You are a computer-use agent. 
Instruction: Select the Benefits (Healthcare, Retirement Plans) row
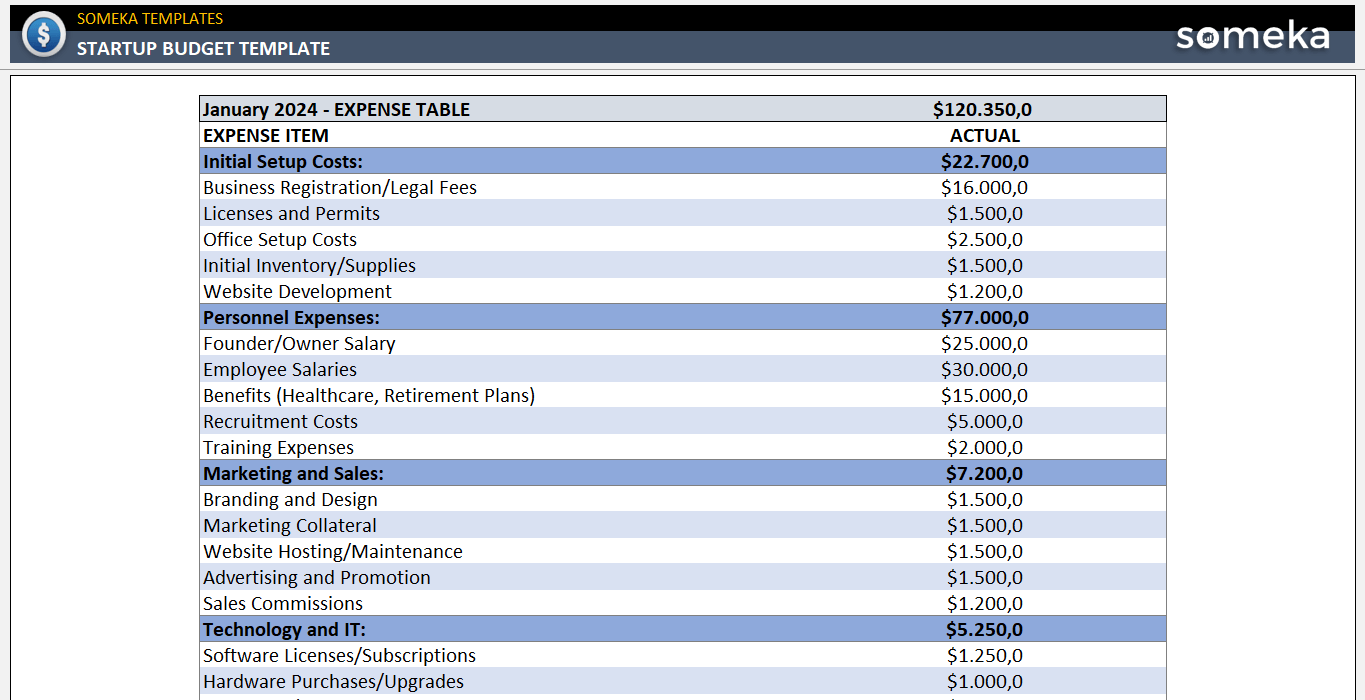click(683, 395)
